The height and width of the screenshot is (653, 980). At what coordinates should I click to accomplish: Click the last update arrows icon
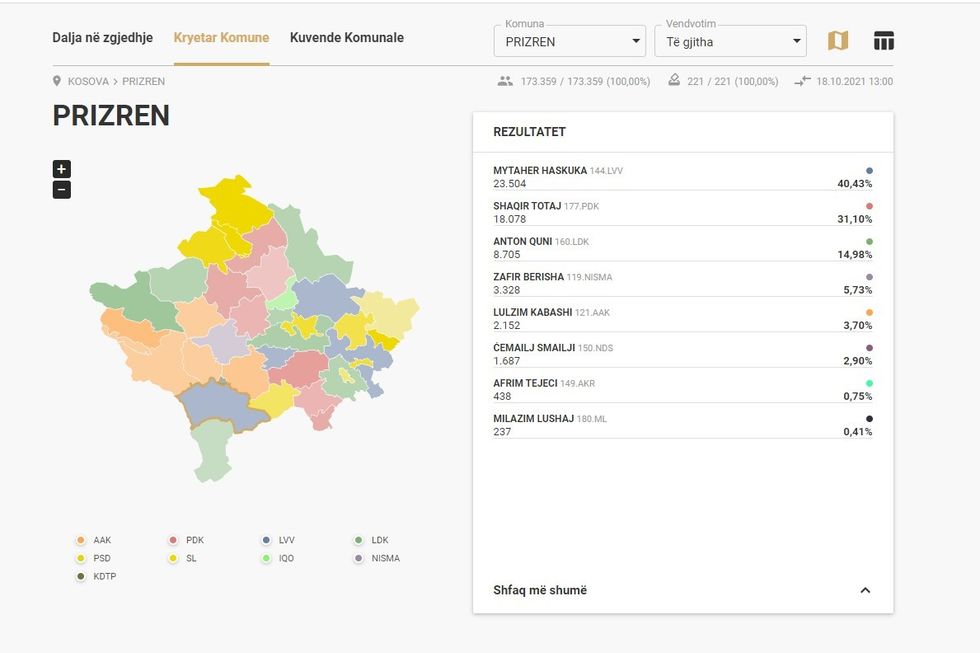tap(802, 81)
